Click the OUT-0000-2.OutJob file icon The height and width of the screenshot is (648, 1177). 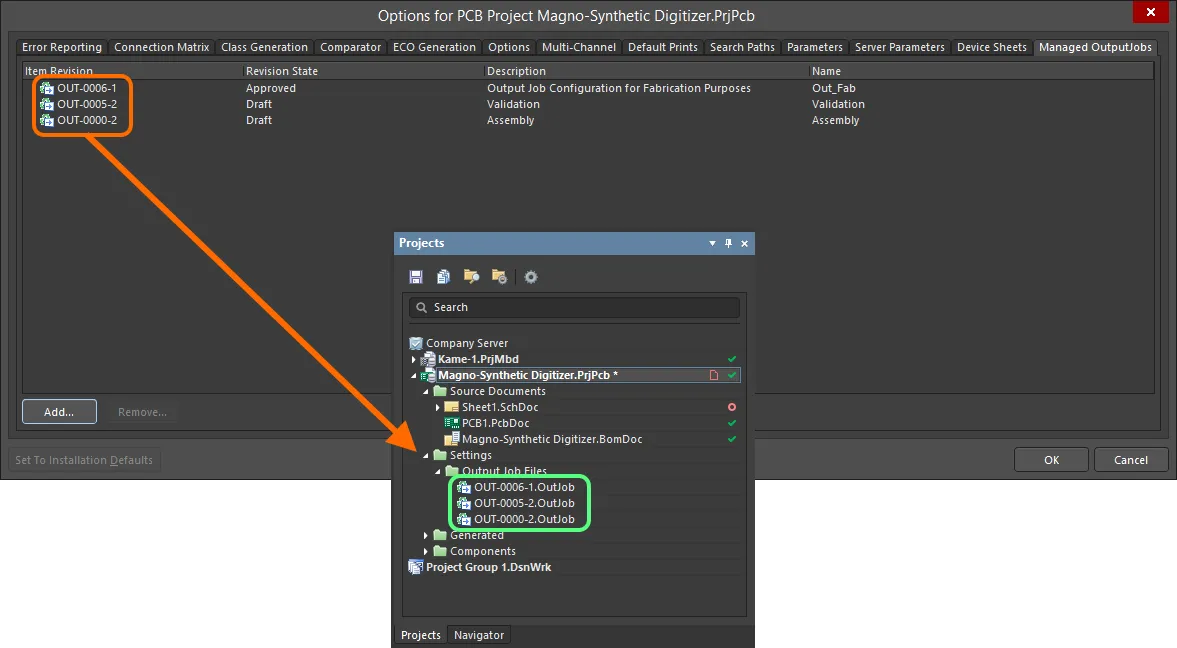tap(464, 519)
